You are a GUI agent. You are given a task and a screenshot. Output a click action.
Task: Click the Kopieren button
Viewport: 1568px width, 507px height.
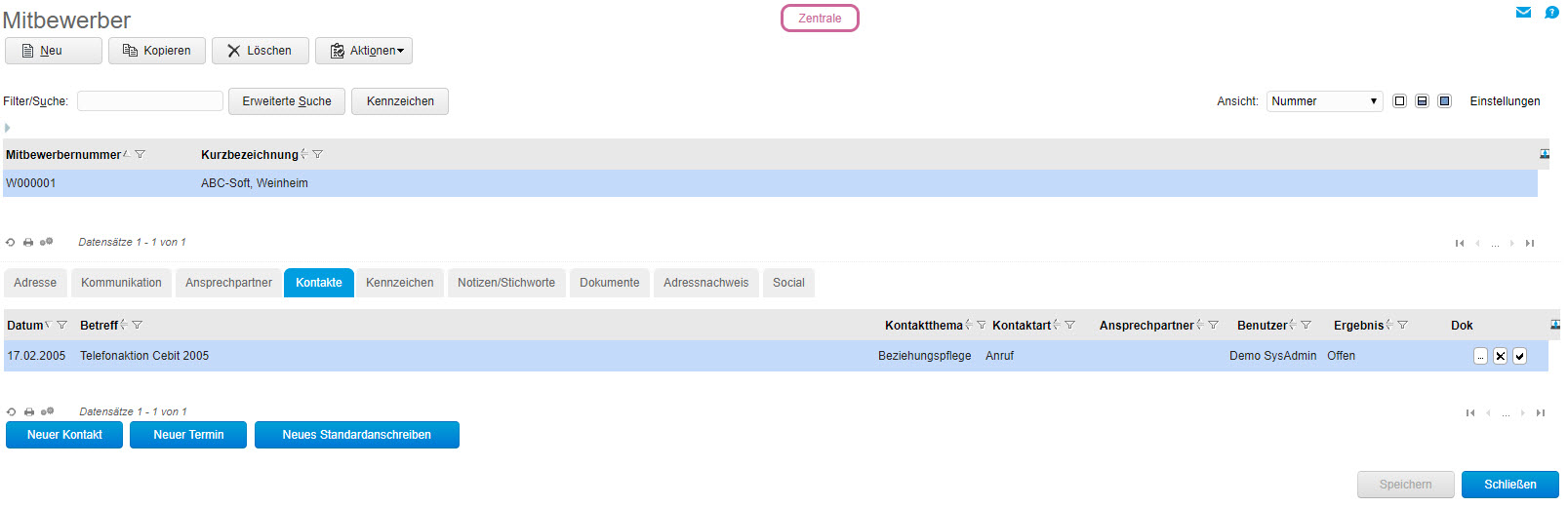(x=157, y=51)
